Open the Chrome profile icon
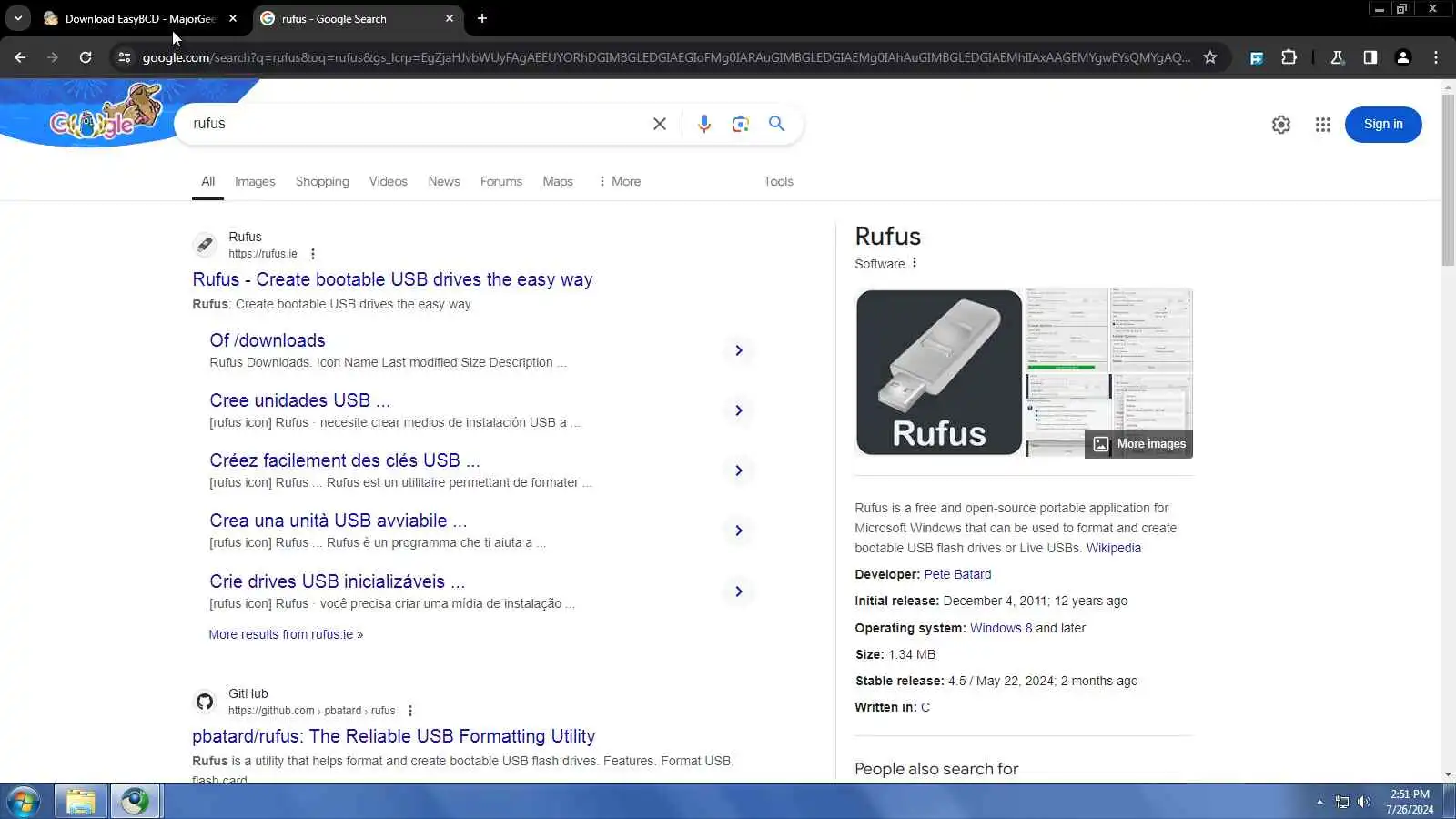The image size is (1456, 819). click(x=1402, y=57)
